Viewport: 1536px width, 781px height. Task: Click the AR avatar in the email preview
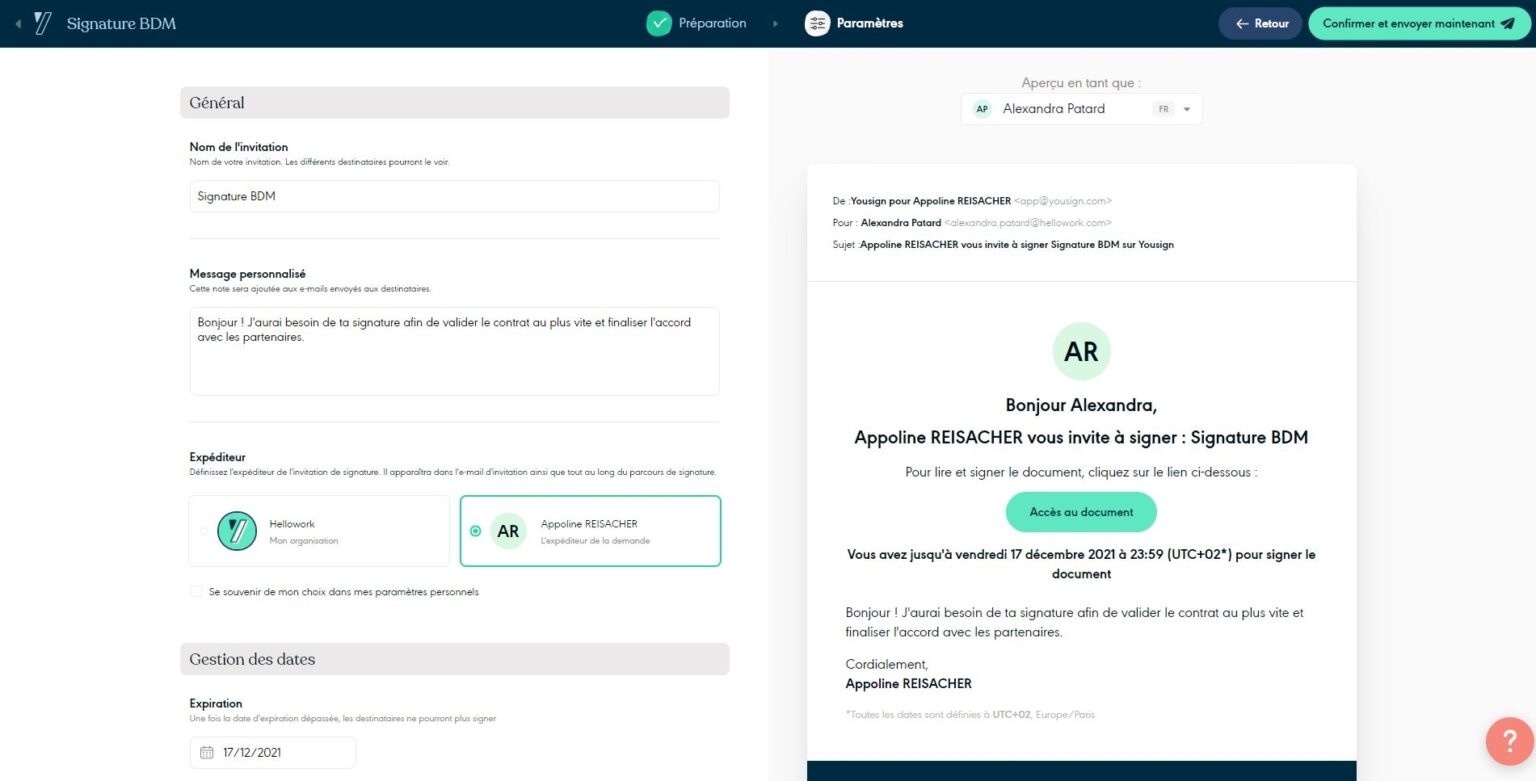[1081, 350]
